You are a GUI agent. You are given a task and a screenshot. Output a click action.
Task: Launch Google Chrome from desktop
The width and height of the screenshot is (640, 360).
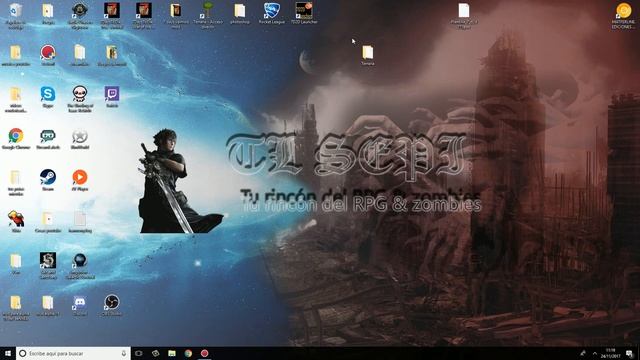(16, 136)
